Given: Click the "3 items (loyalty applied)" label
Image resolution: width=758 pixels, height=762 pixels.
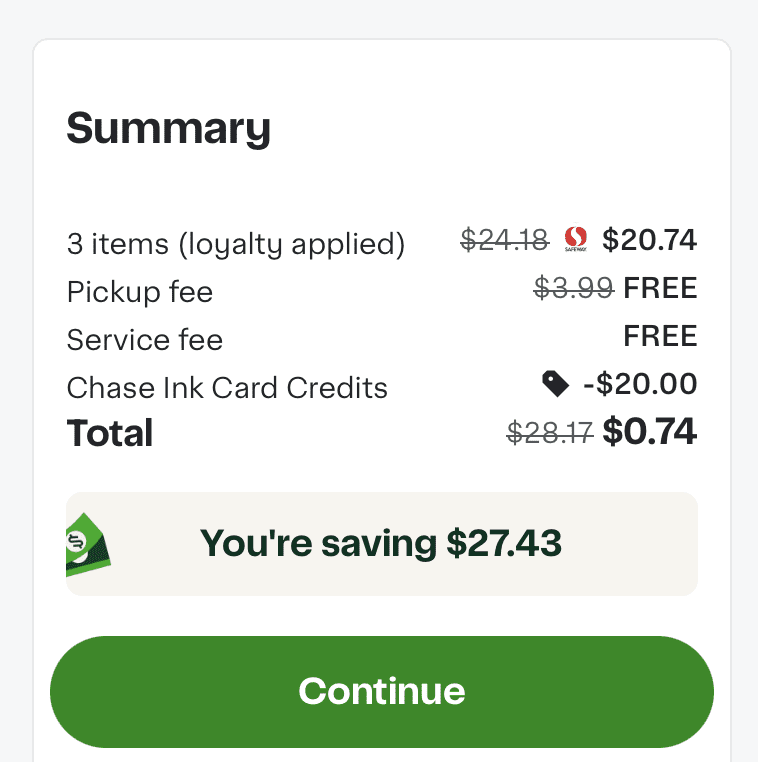Looking at the screenshot, I should click(x=236, y=243).
